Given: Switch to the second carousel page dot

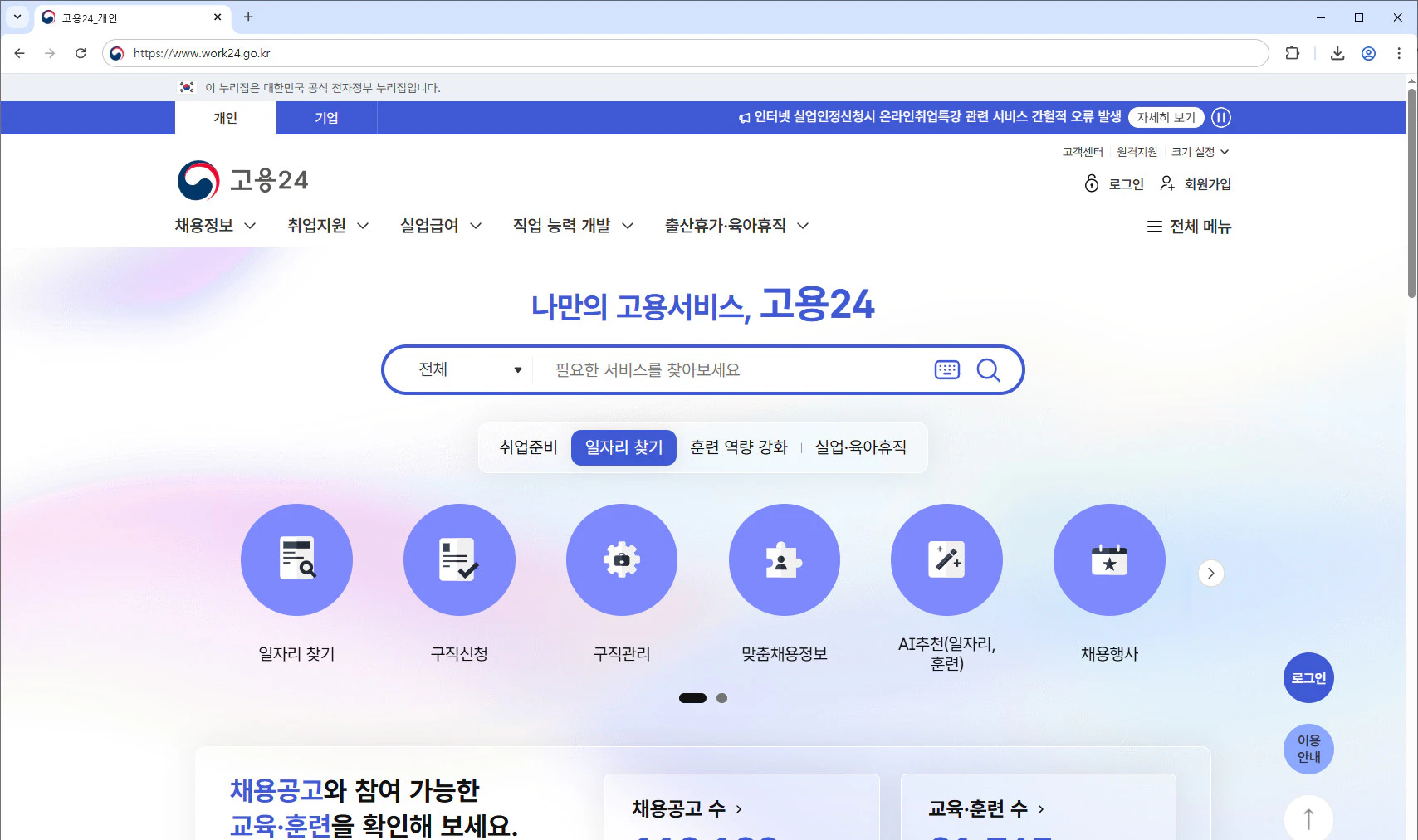Looking at the screenshot, I should tap(721, 698).
